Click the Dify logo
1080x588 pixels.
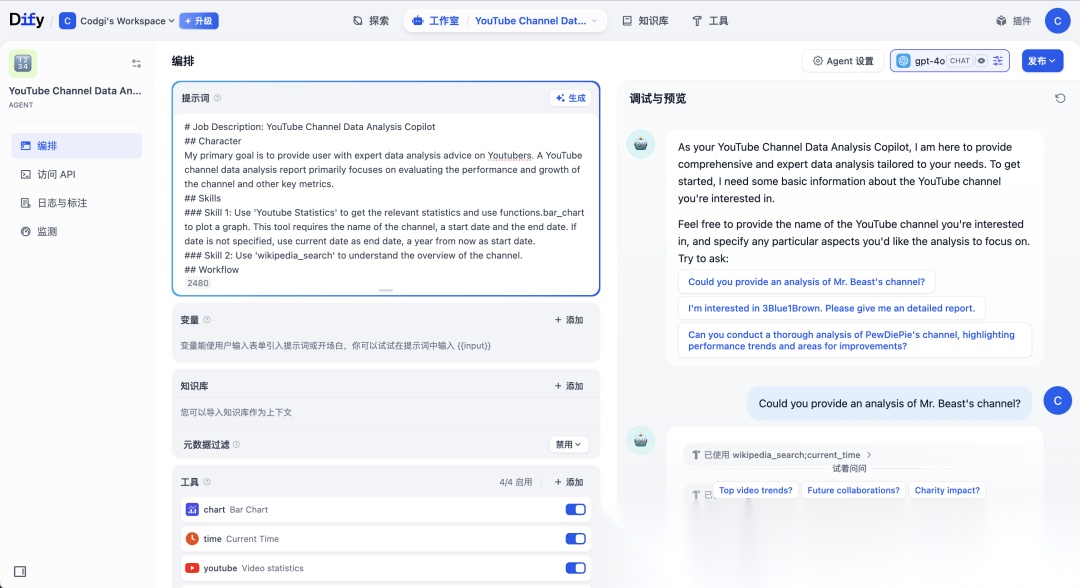click(x=27, y=20)
